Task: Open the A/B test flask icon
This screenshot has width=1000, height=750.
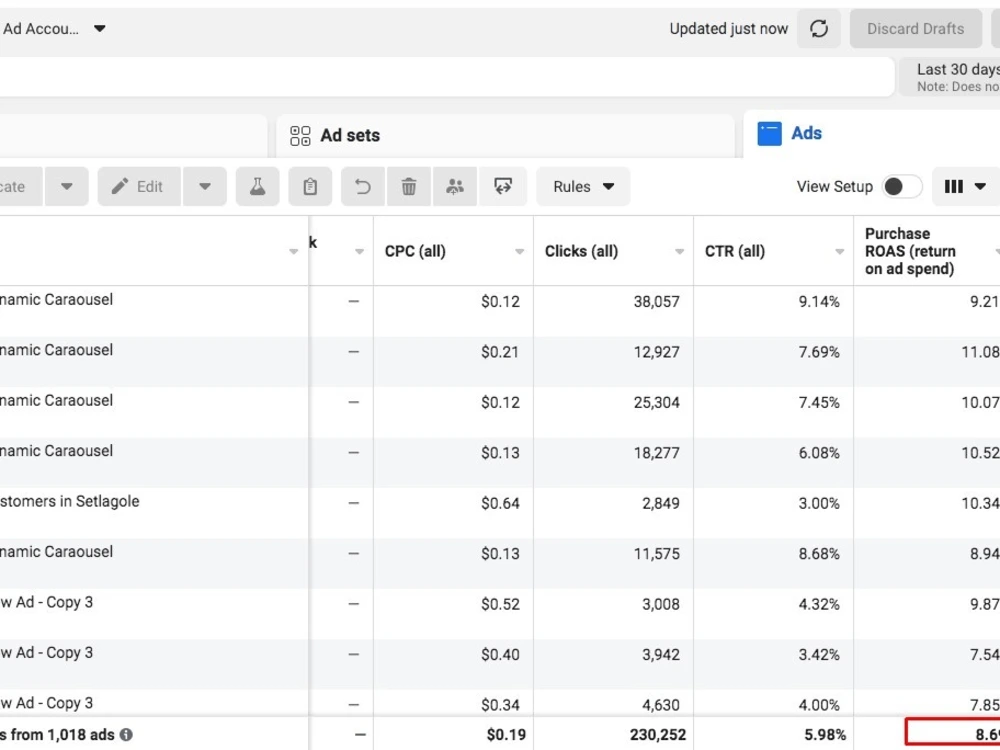Action: tap(258, 187)
